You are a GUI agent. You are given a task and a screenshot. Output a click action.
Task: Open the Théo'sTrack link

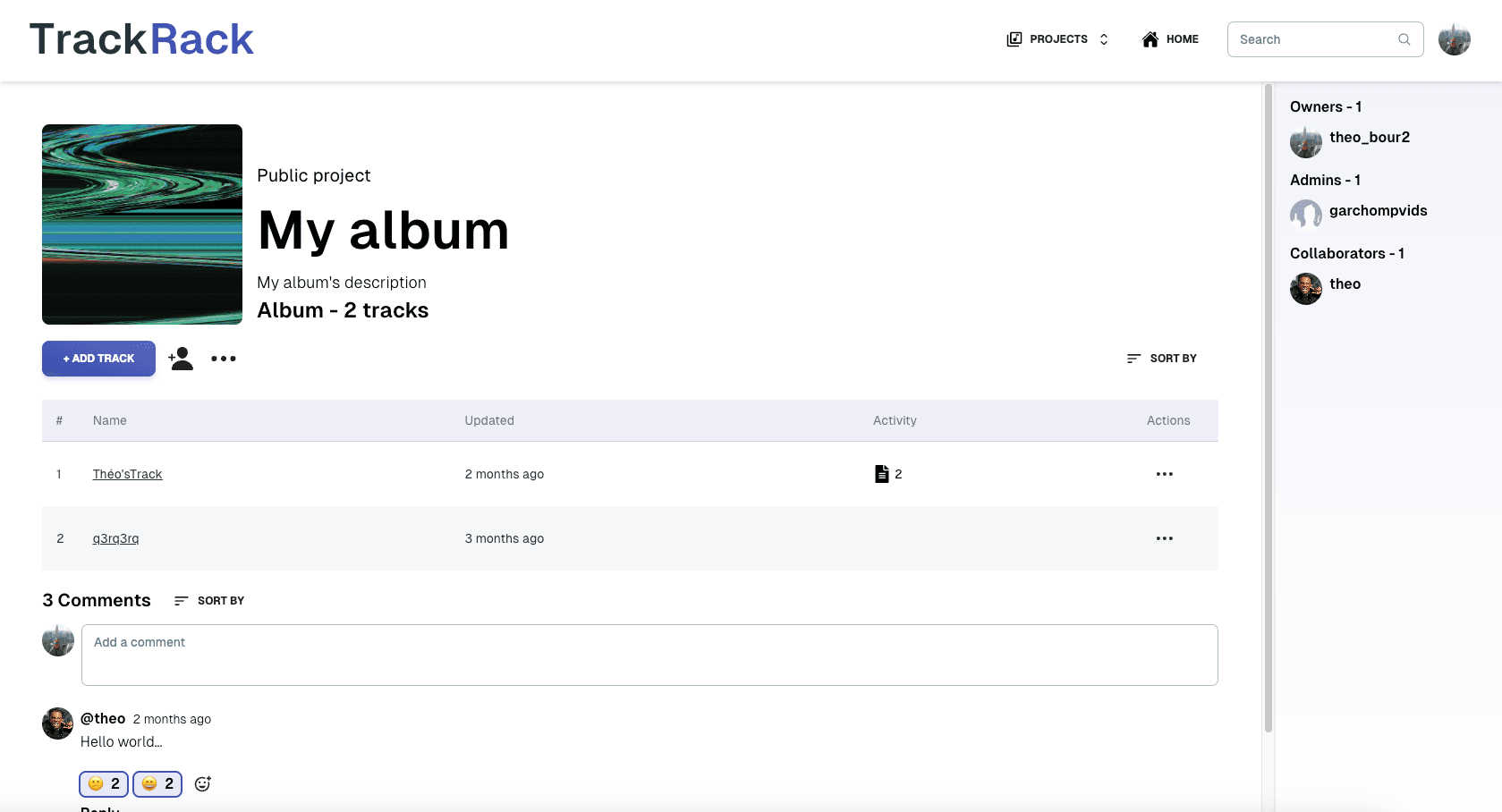[127, 474]
